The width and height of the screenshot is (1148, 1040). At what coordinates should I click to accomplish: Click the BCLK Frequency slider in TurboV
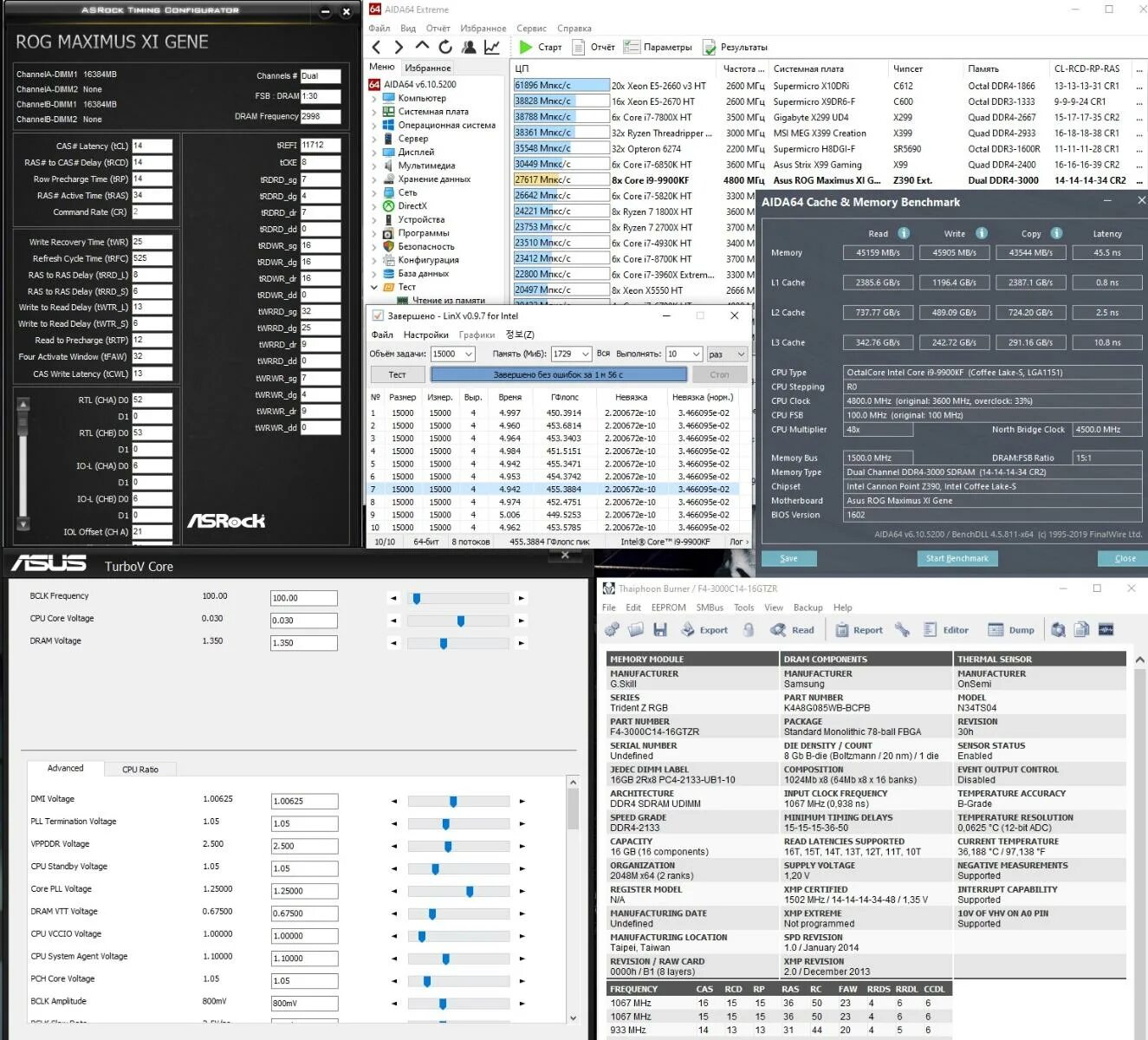pos(457,598)
